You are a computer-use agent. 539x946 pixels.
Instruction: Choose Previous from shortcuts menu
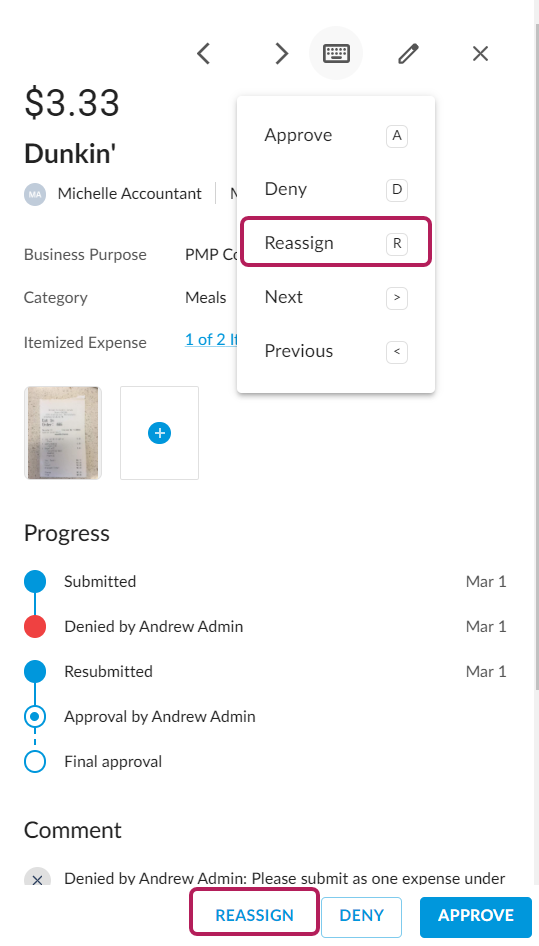point(336,351)
